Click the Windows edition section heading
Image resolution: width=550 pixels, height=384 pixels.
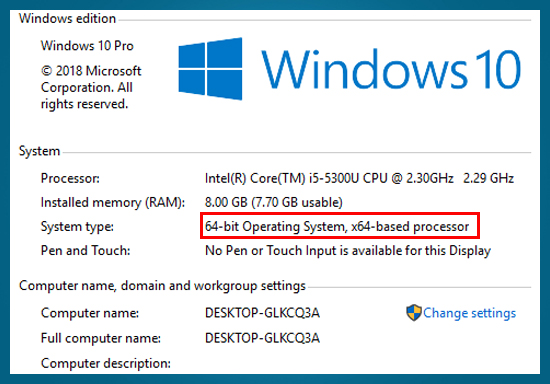[67, 18]
